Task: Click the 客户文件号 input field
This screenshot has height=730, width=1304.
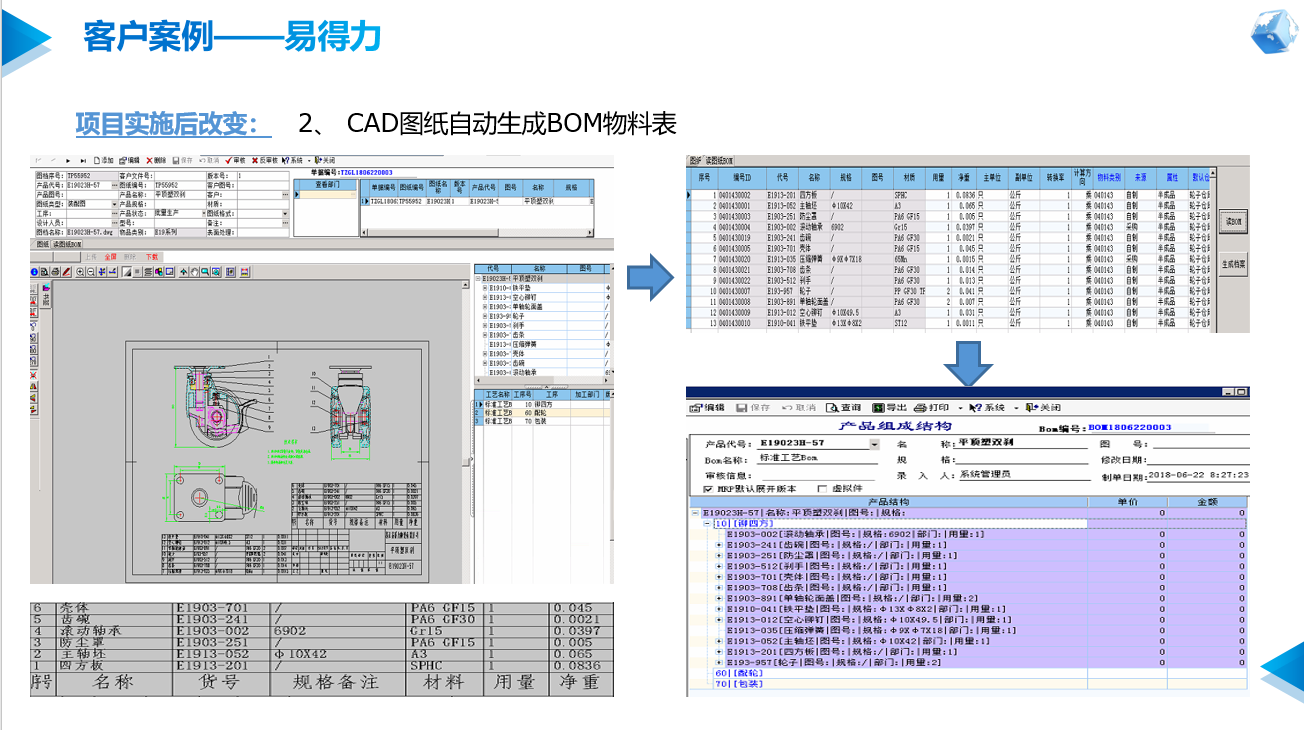Action: coord(180,176)
